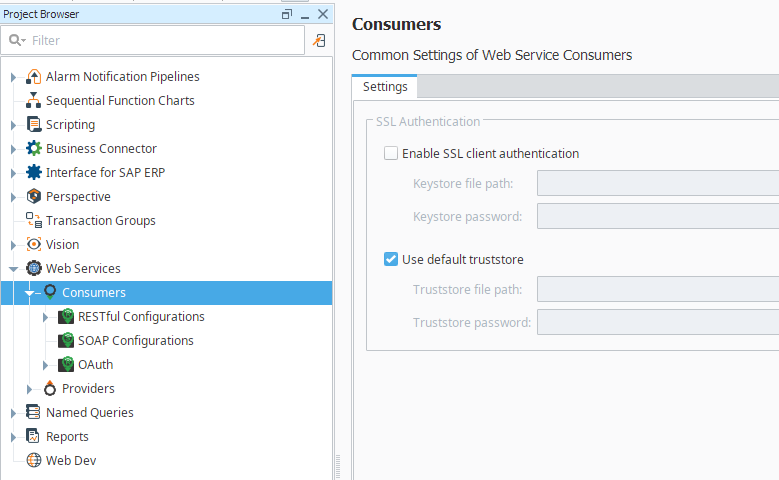Open the Reports tree item
The width and height of the screenshot is (779, 480).
[x=67, y=437]
